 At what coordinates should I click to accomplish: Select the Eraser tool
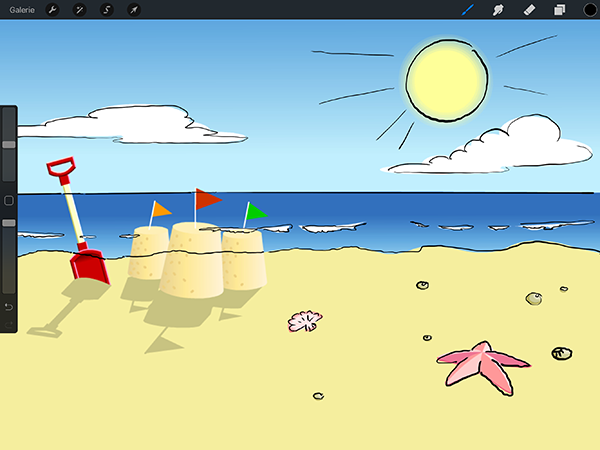pyautogui.click(x=529, y=10)
